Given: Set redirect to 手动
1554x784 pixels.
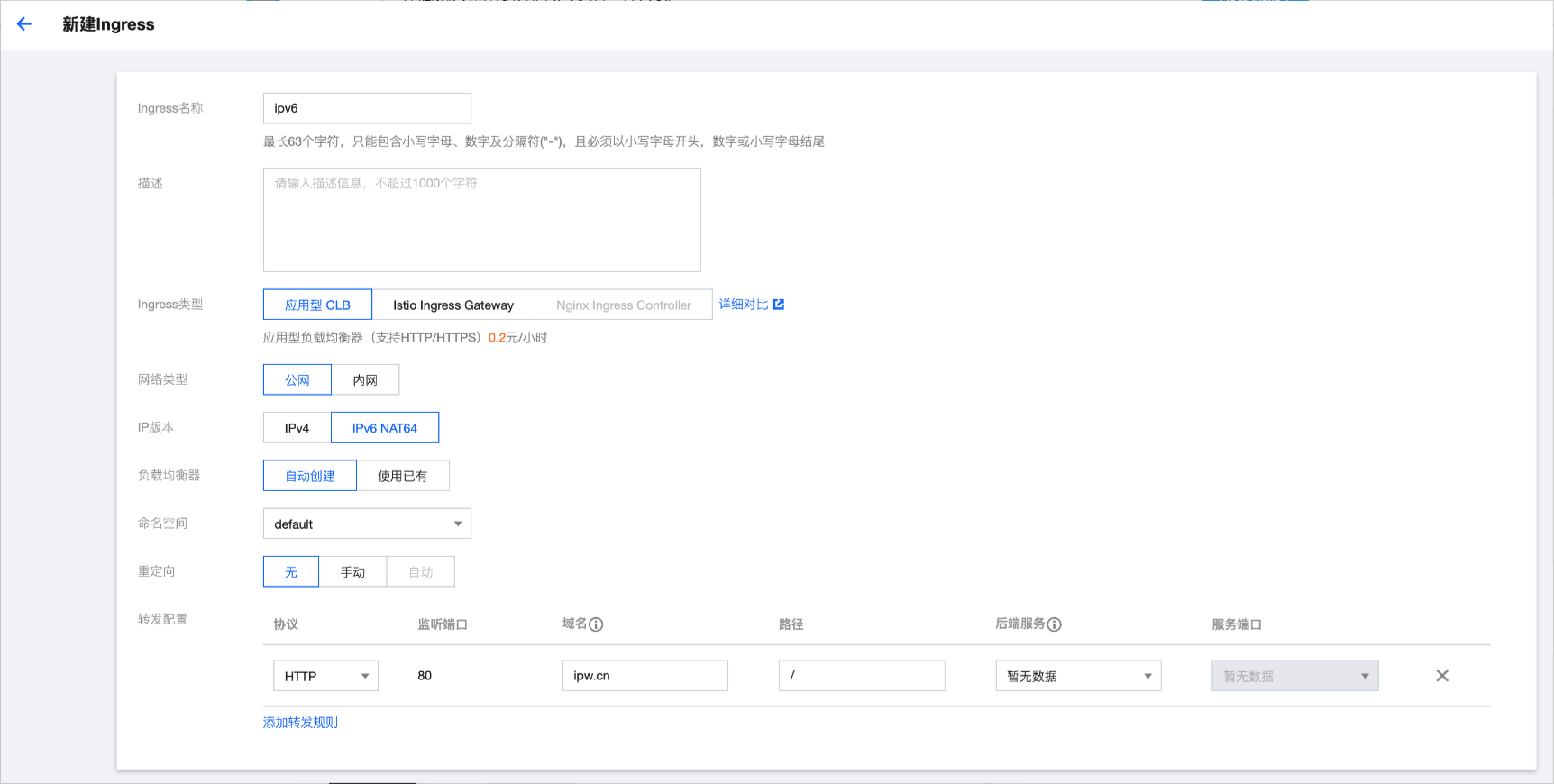Looking at the screenshot, I should [x=352, y=571].
